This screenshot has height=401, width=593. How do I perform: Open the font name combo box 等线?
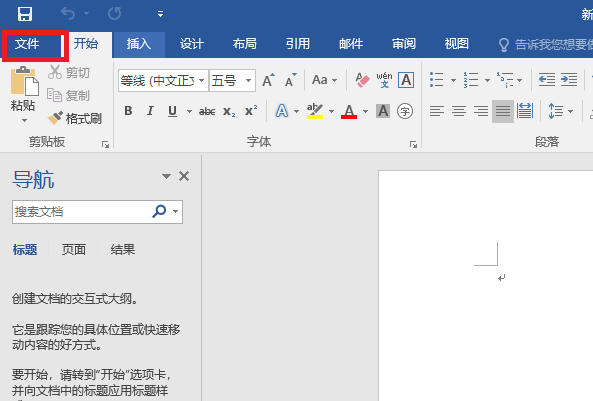[x=163, y=80]
